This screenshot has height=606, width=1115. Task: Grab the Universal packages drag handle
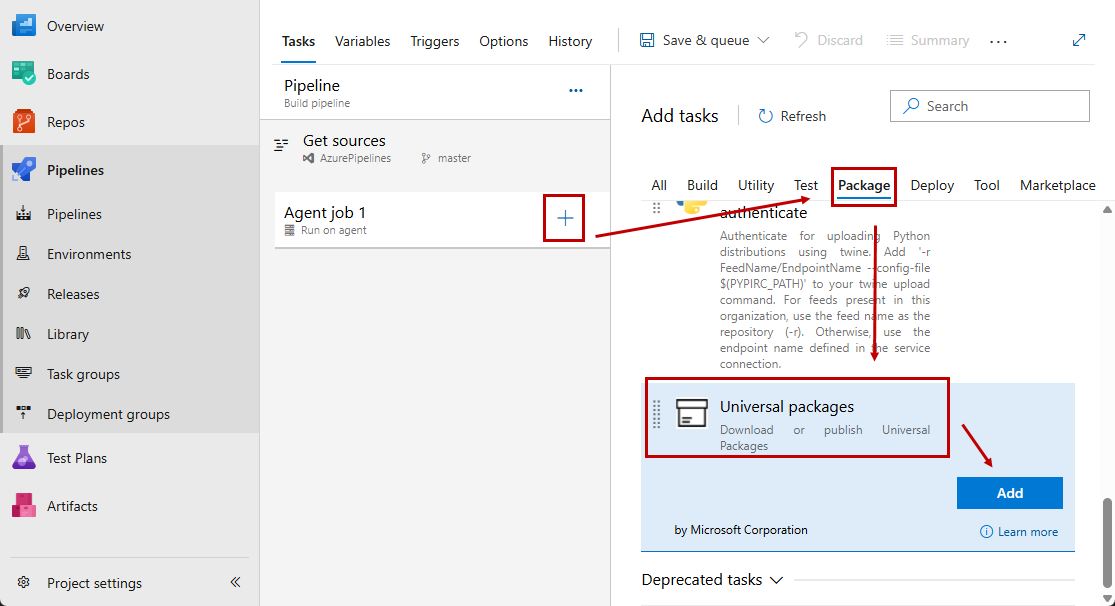point(657,414)
